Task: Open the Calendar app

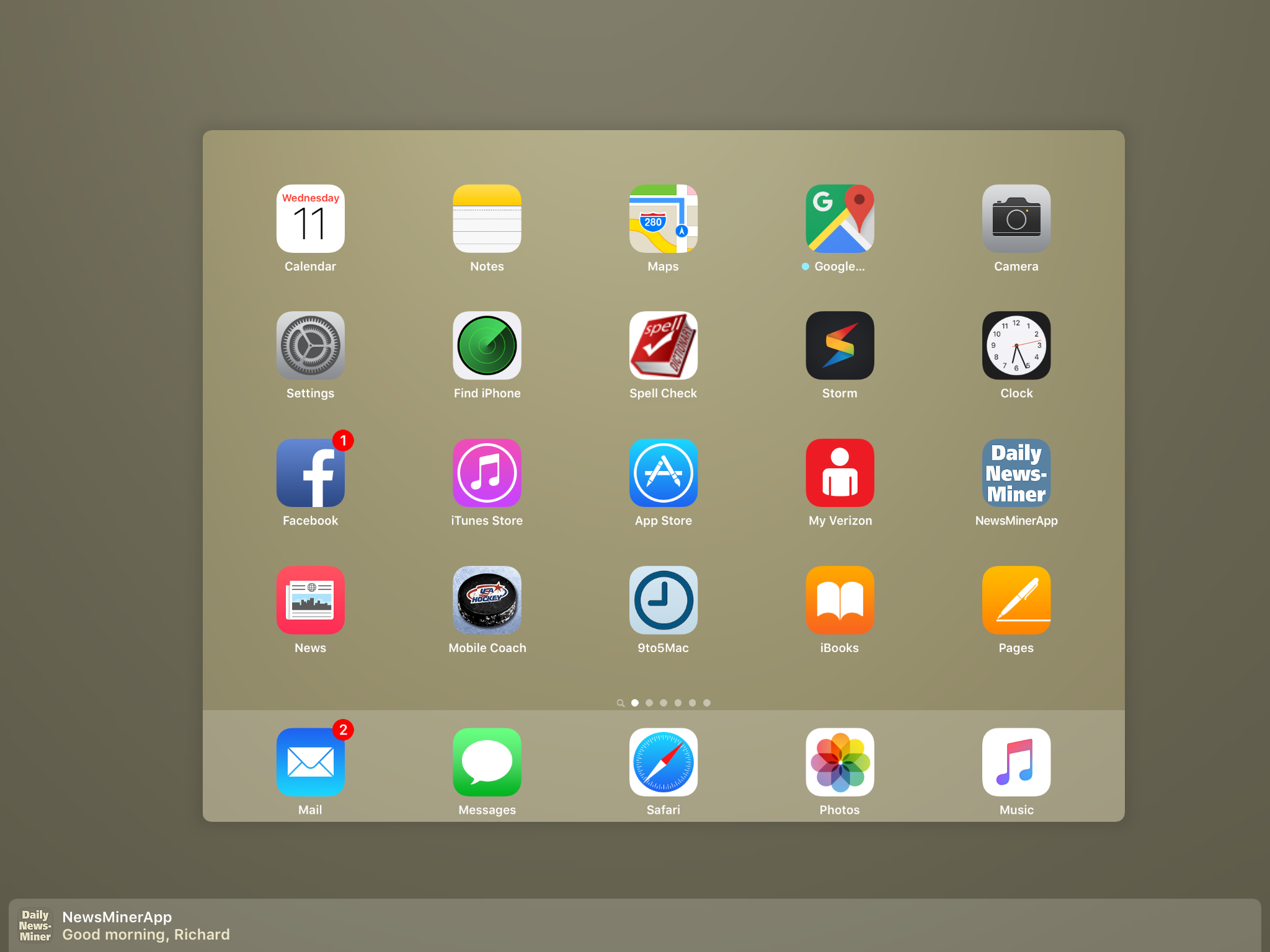Action: (310, 218)
